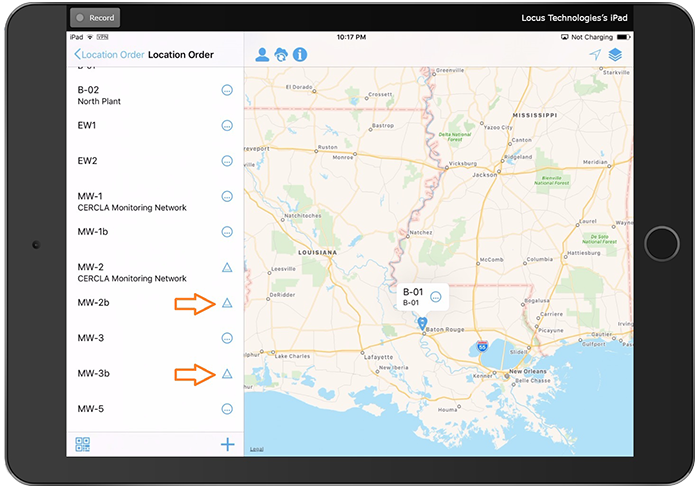The height and width of the screenshot is (488, 700).
Task: Click the Record button
Action: pos(95,18)
